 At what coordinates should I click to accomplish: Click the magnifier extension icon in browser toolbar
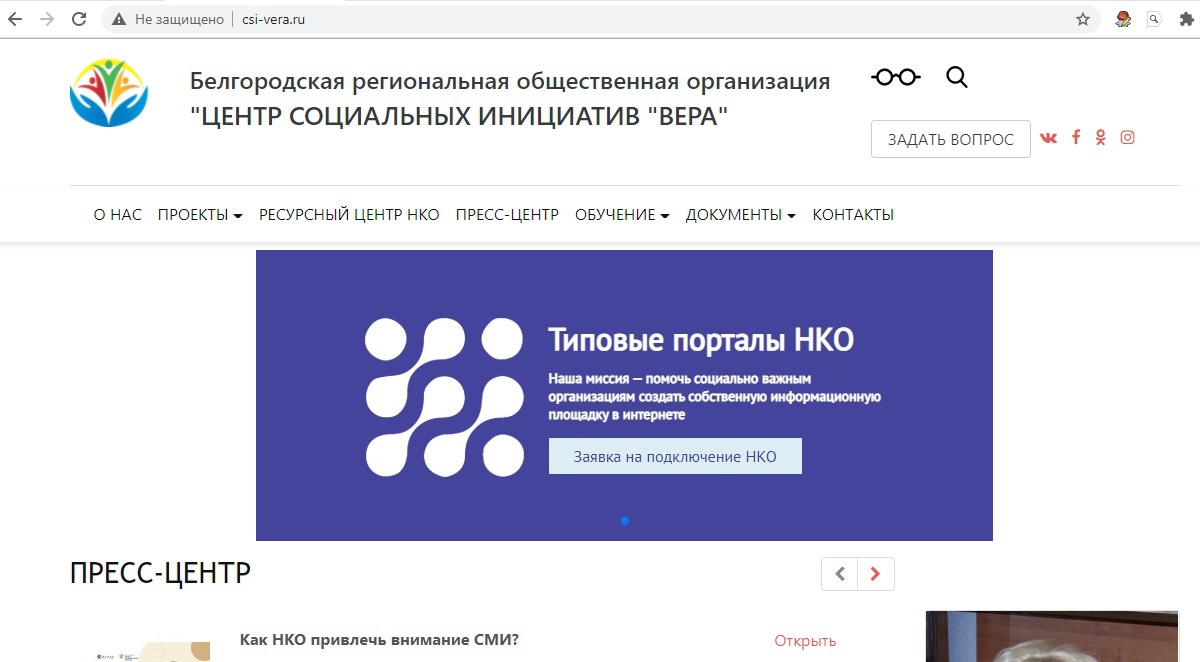coord(1155,19)
